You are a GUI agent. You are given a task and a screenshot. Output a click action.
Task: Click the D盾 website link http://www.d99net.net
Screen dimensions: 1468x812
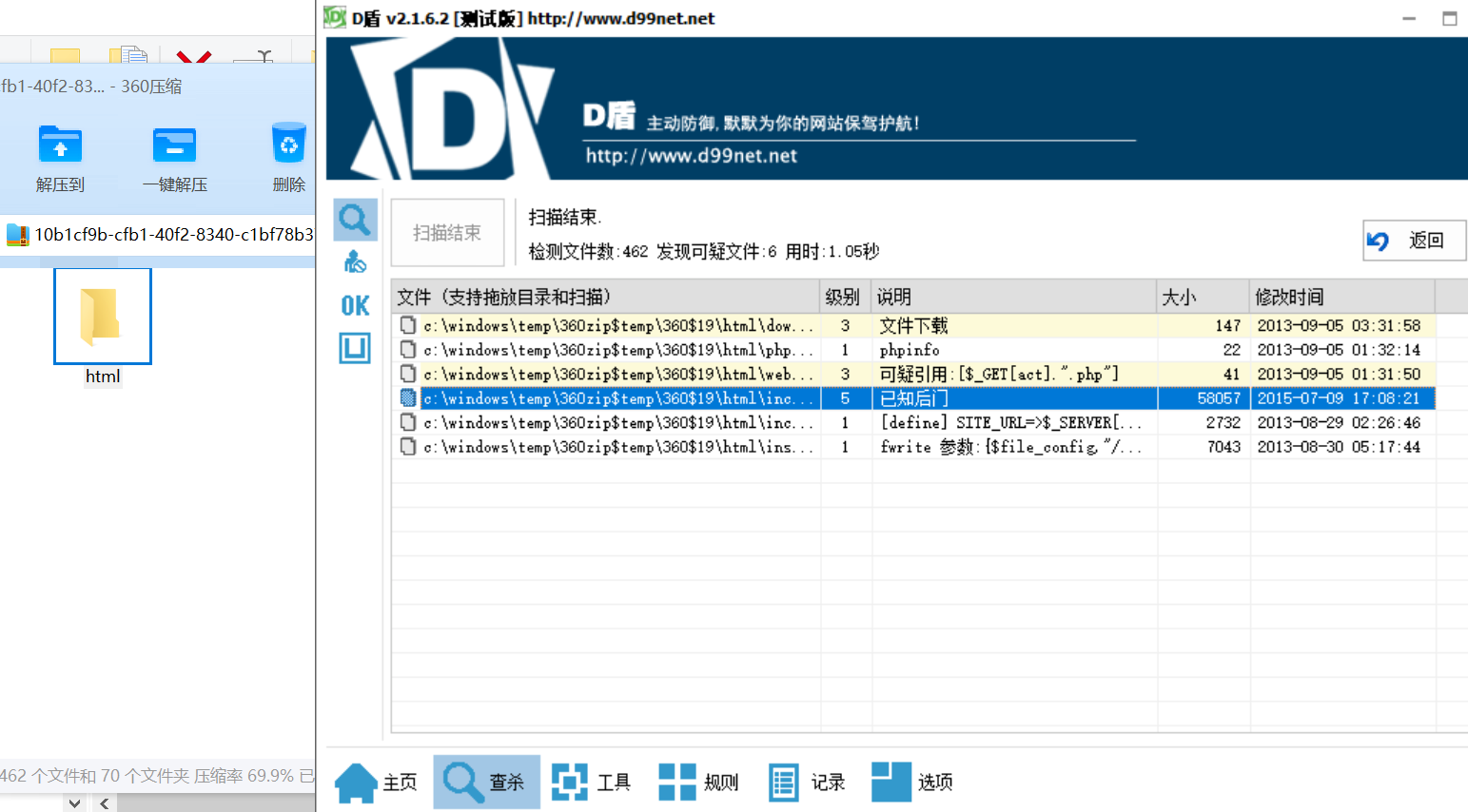[691, 156]
